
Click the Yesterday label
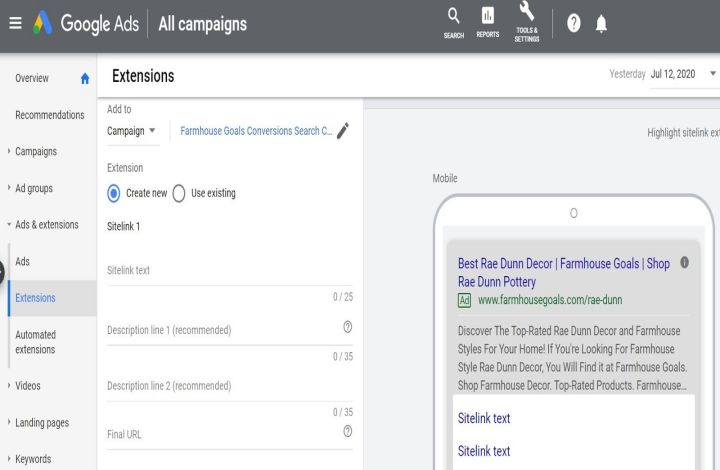pyautogui.click(x=627, y=74)
